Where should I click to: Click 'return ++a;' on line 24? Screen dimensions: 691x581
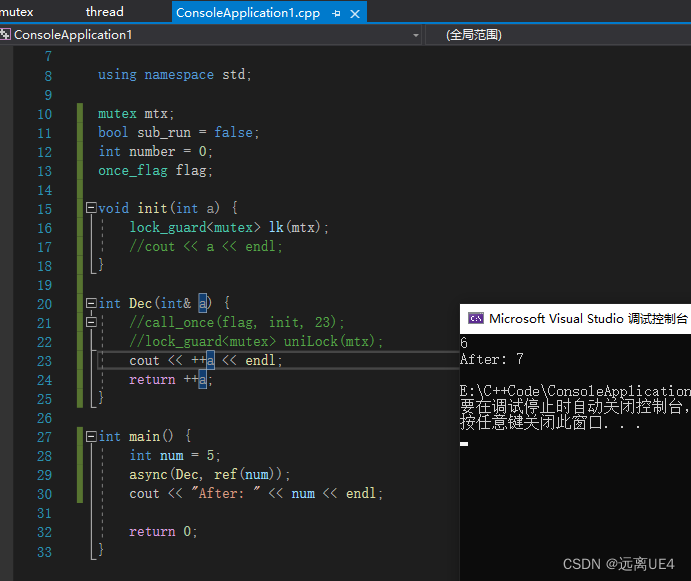pyautogui.click(x=171, y=380)
